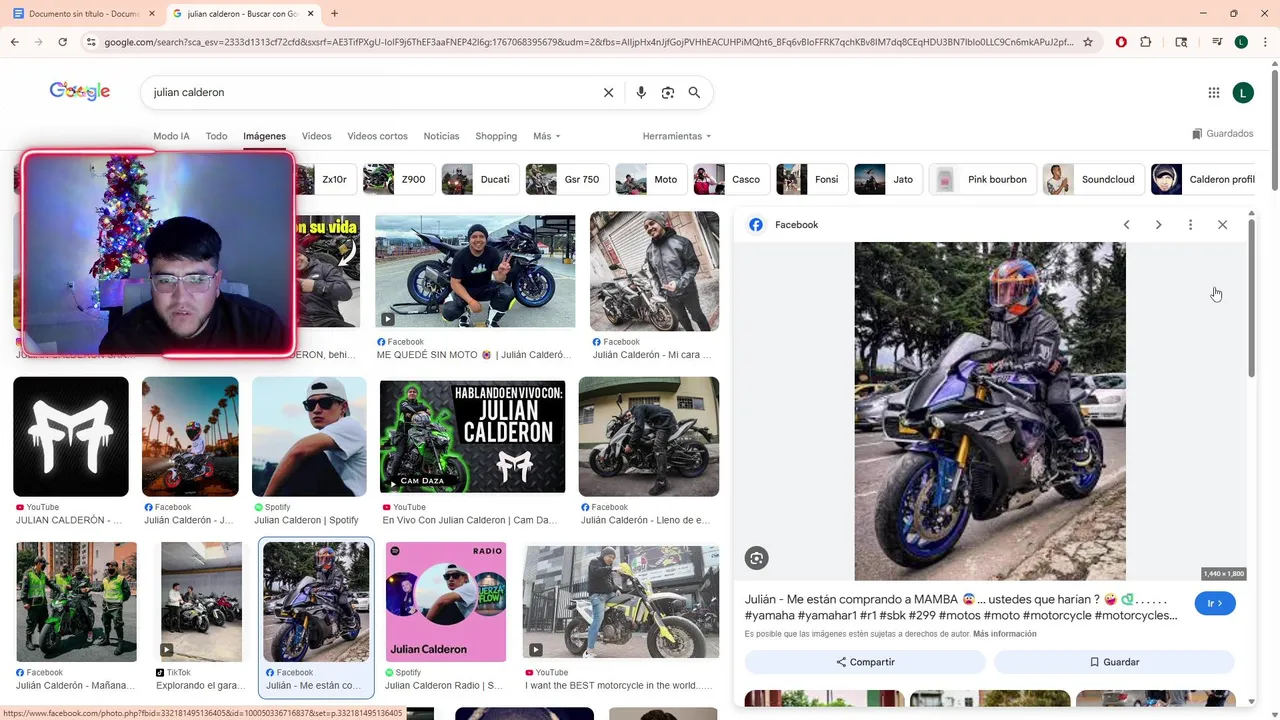Open ME QUEDÉ SIN MOTO video thumbnail
1280x720 pixels.
475,271
